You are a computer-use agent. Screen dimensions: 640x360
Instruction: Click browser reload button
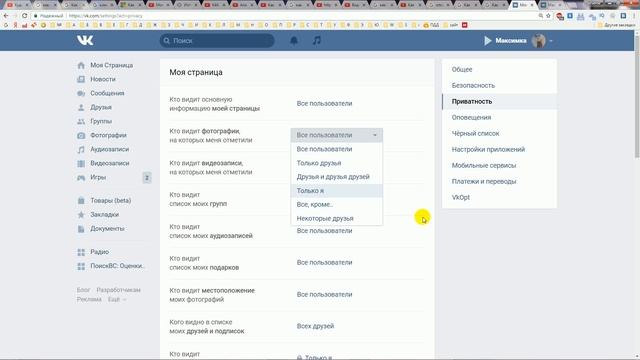point(24,16)
